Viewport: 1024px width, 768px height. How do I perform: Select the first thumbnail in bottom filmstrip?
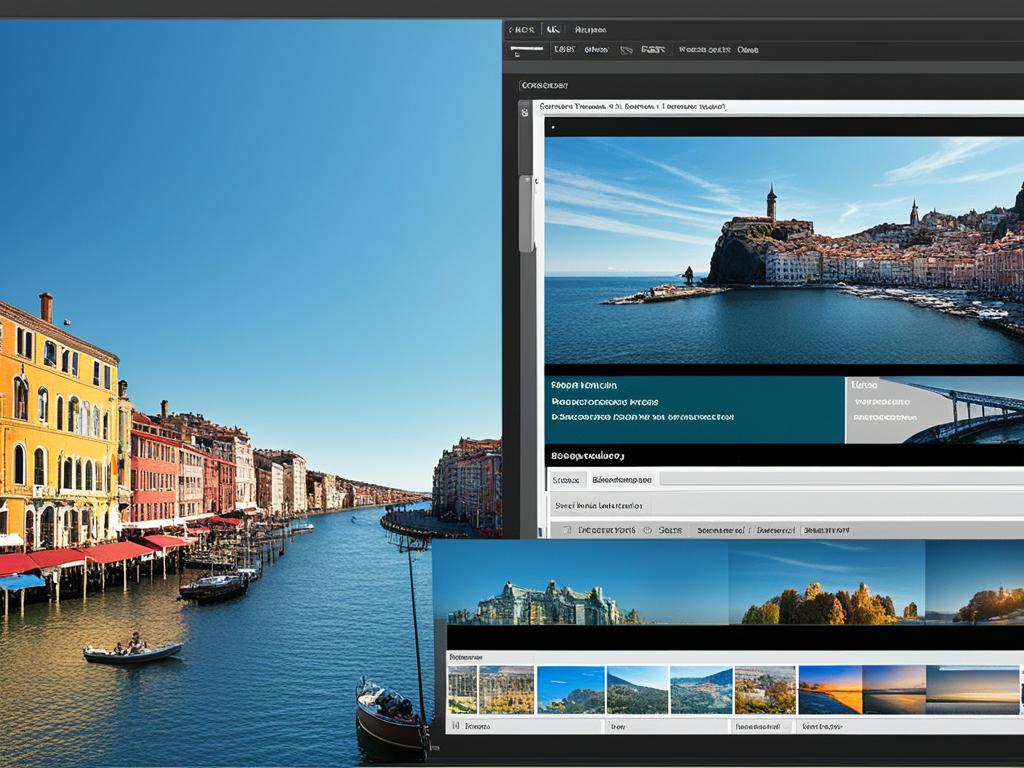pyautogui.click(x=462, y=690)
